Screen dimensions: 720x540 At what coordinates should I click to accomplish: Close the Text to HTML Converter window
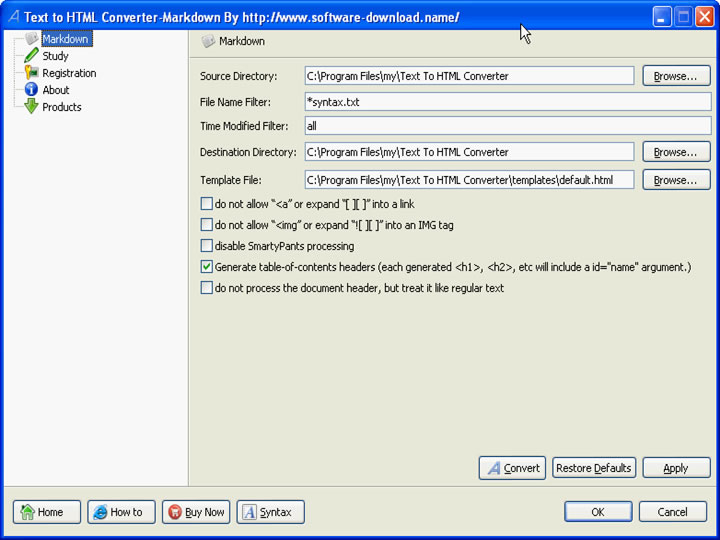coord(705,17)
